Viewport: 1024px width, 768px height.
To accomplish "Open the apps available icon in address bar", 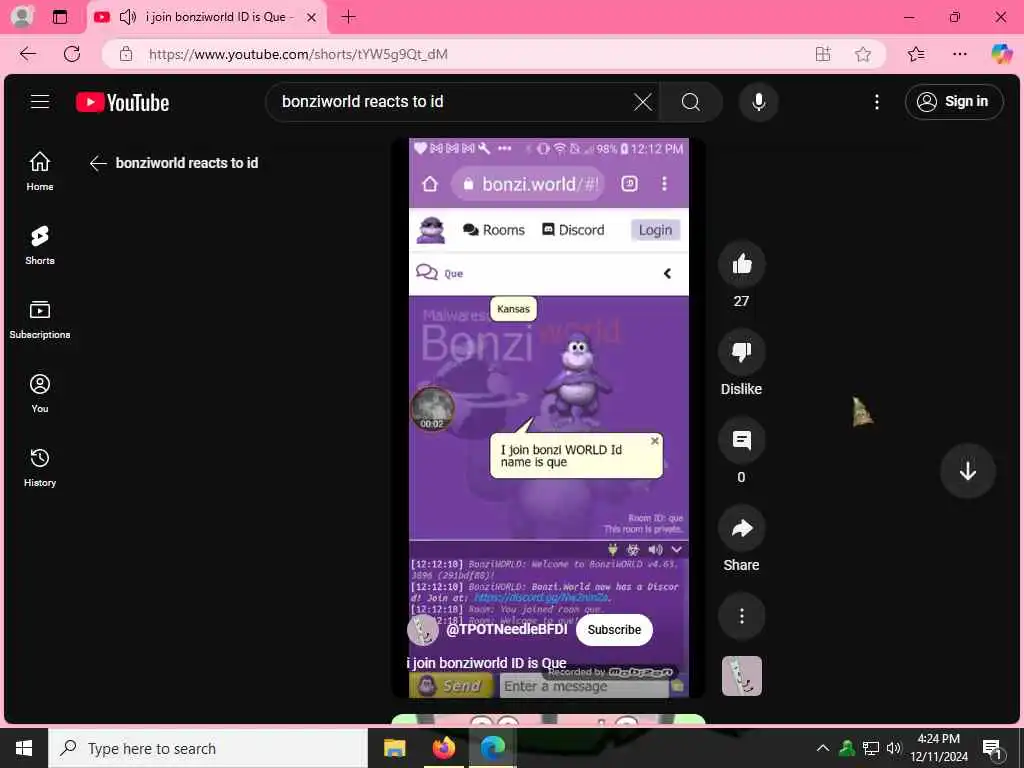I will tap(823, 54).
